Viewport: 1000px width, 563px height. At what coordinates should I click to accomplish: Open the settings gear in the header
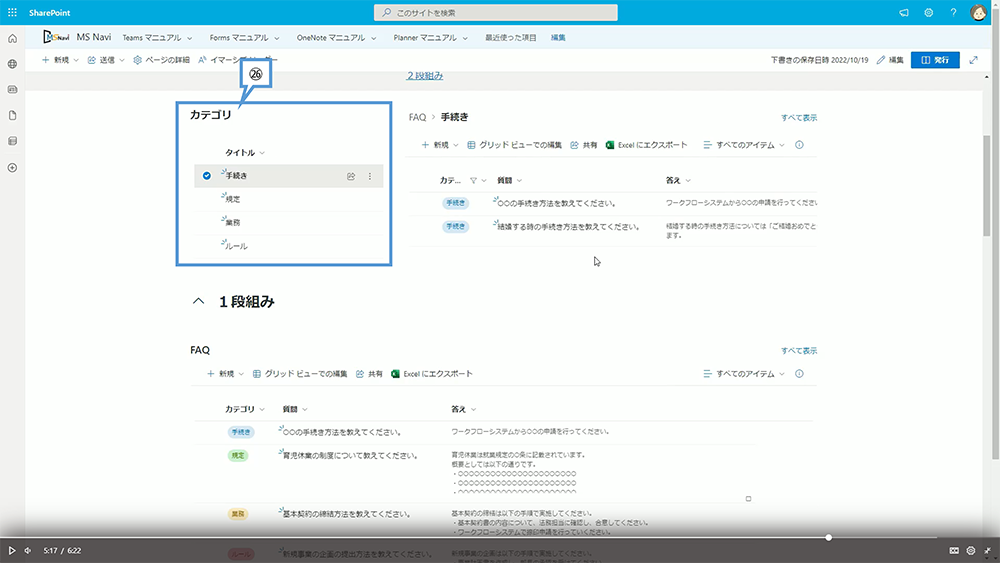pos(929,13)
